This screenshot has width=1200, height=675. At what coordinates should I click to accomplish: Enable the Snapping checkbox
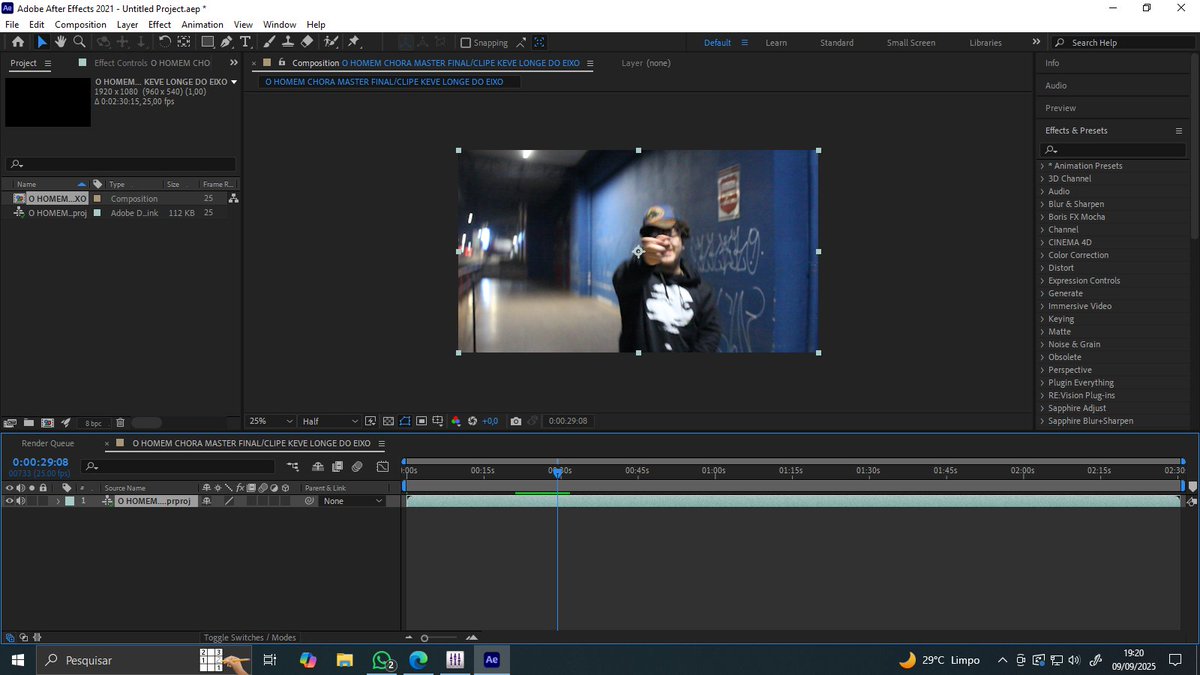(466, 43)
